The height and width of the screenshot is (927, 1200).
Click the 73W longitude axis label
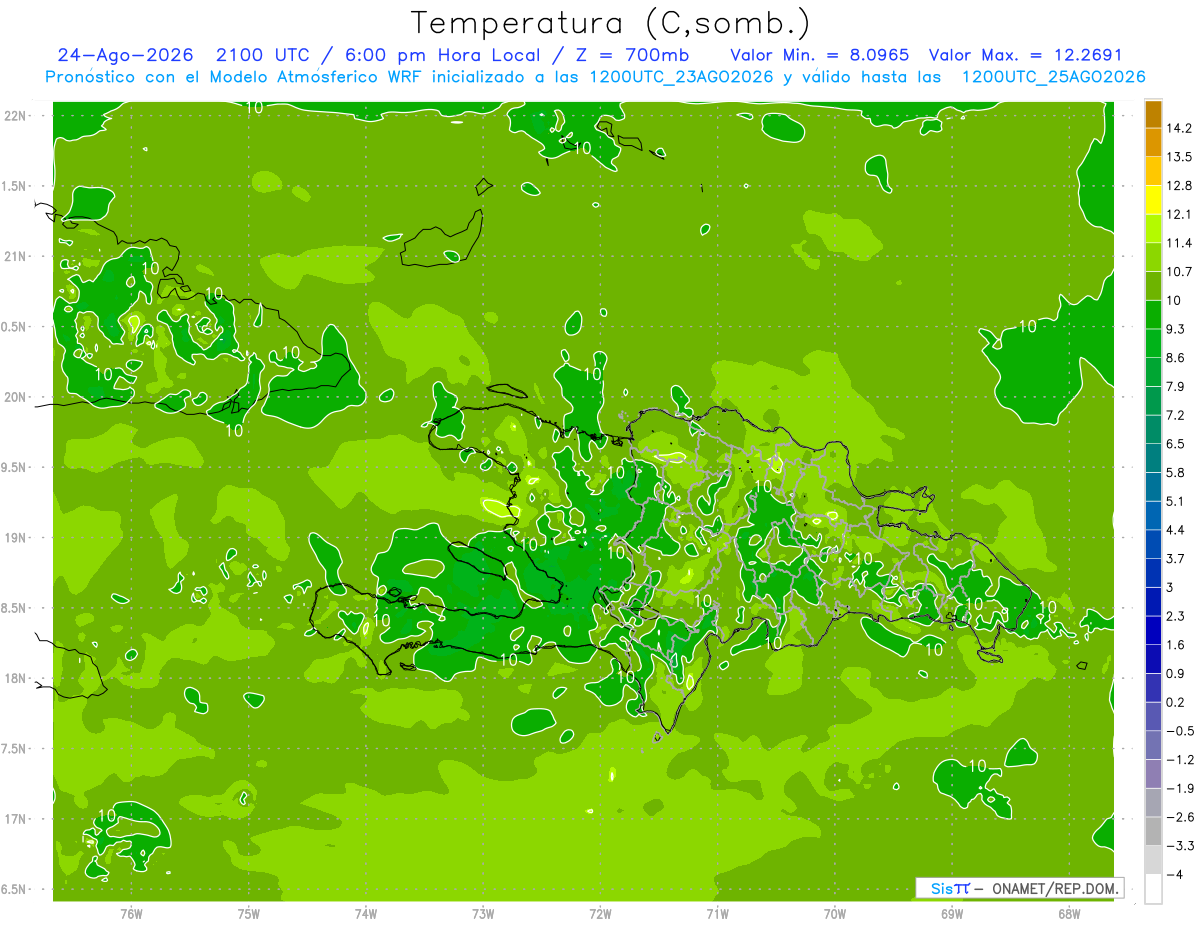tap(483, 914)
